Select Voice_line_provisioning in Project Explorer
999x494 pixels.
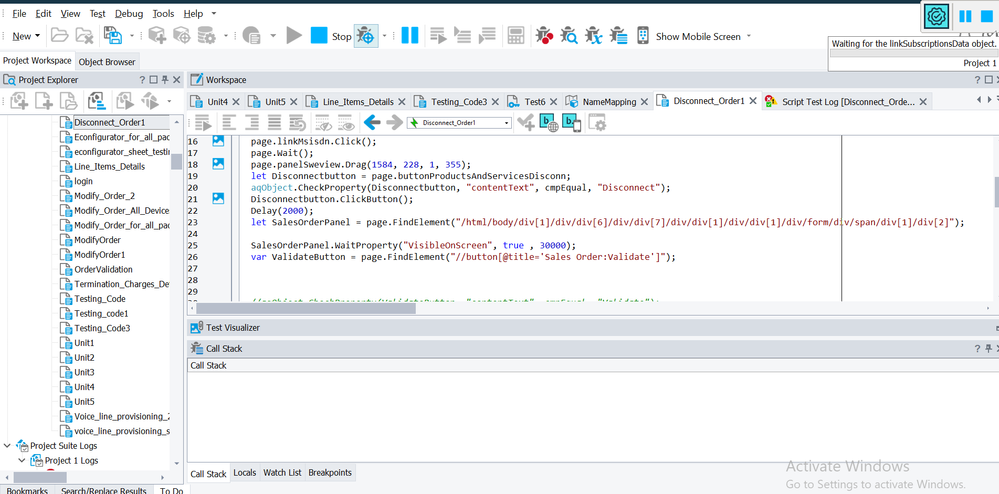click(x=121, y=416)
